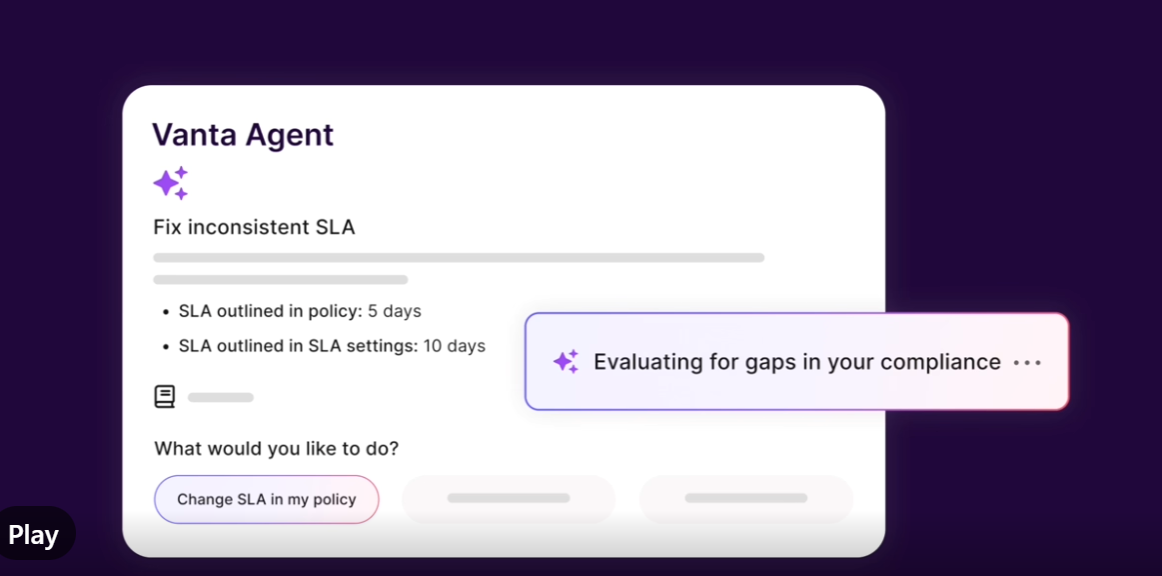
Task: Select the rightmost placeholder option button
Action: [x=746, y=498]
